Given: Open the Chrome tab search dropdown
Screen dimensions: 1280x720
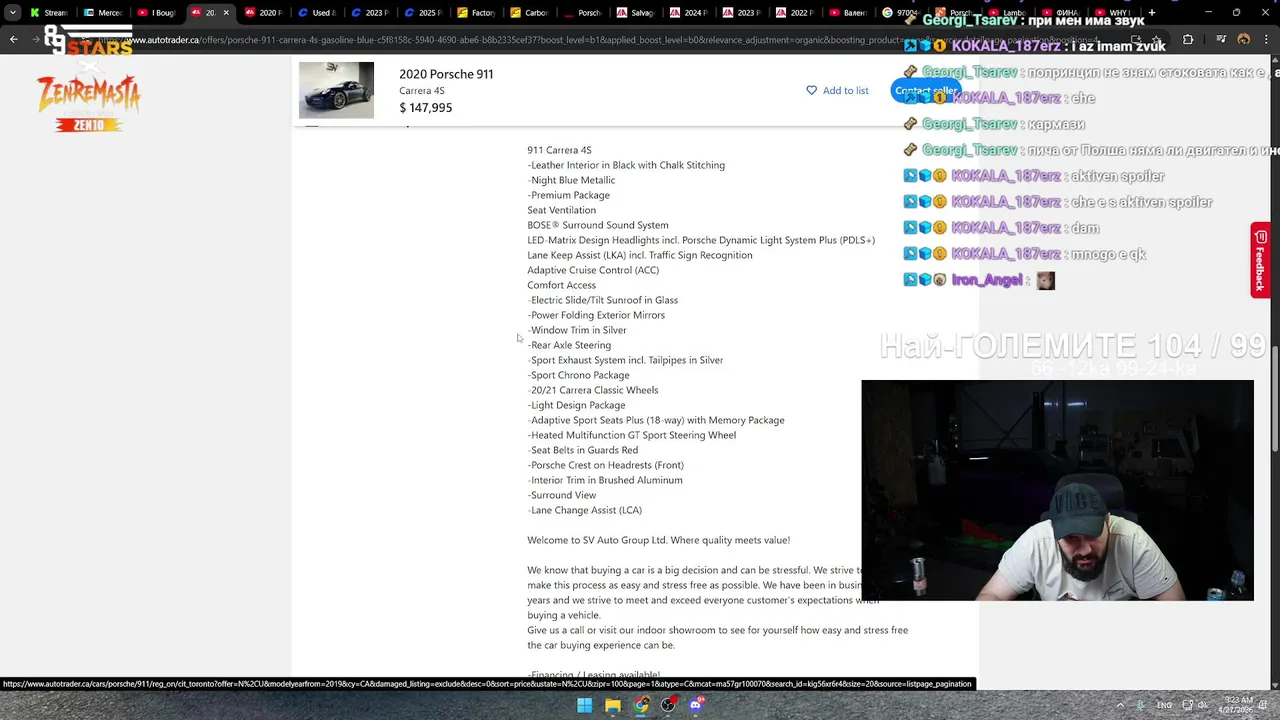Looking at the screenshot, I should pyautogui.click(x=12, y=13).
